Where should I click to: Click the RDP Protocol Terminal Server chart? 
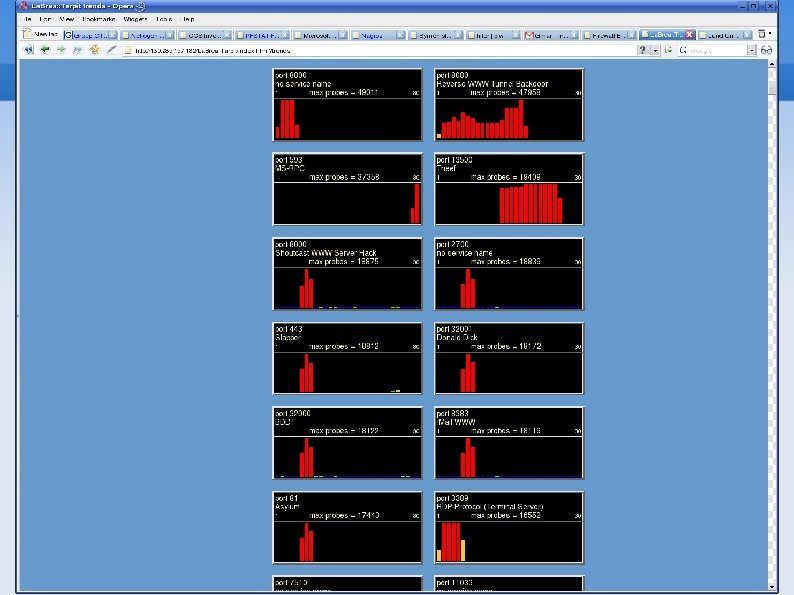[x=509, y=528]
